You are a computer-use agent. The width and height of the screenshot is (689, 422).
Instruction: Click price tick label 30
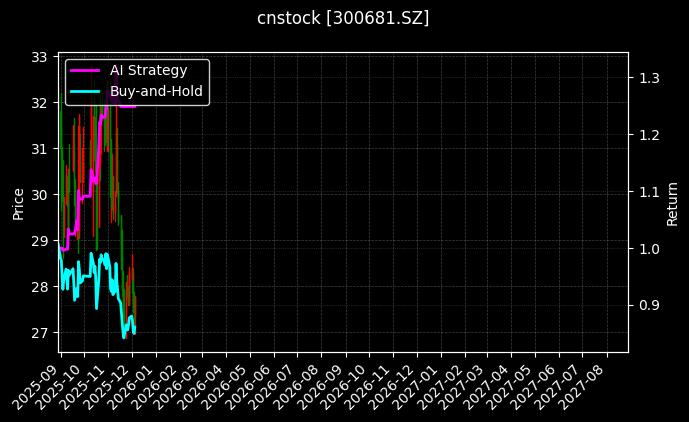click(39, 195)
